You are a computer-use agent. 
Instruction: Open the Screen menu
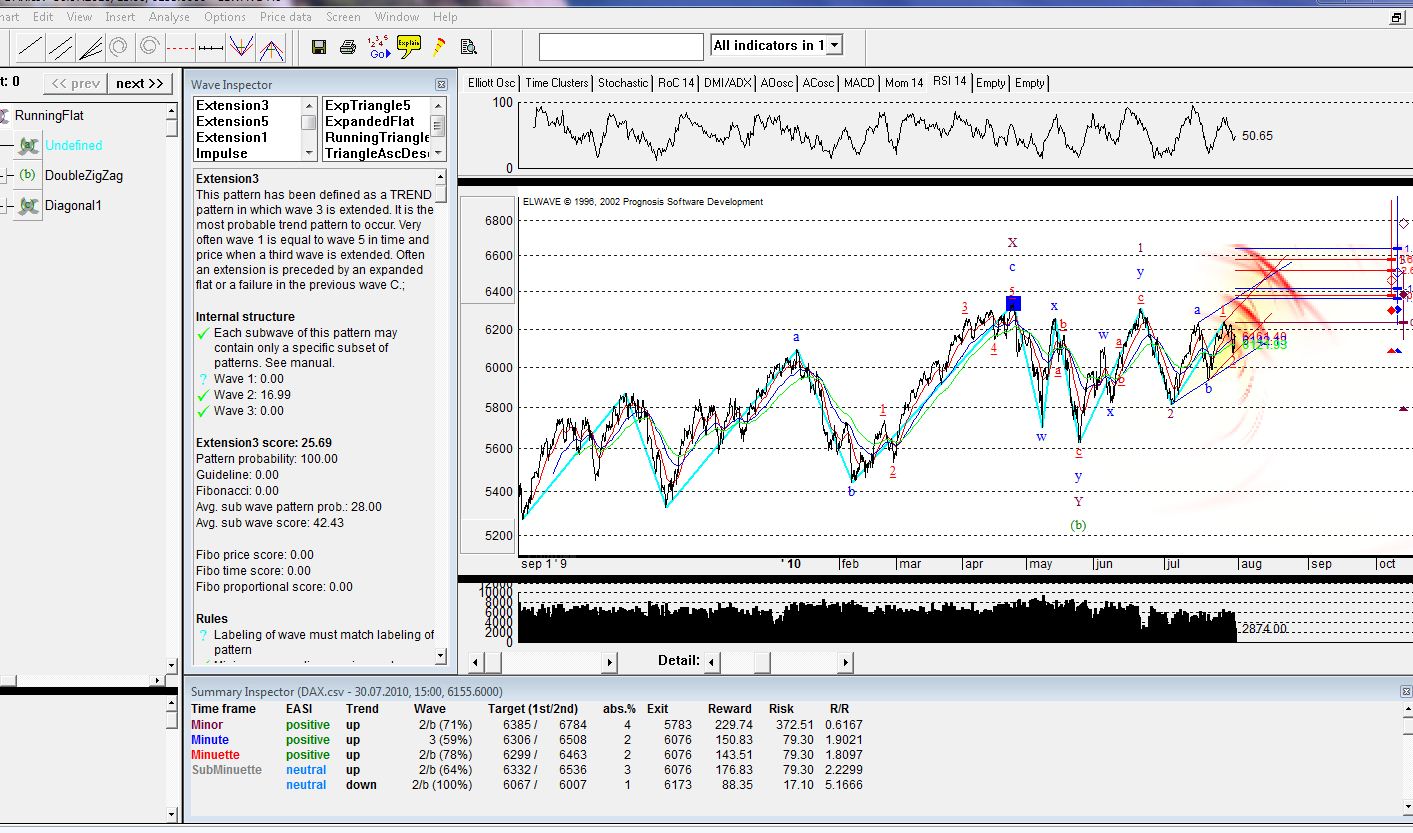point(343,17)
